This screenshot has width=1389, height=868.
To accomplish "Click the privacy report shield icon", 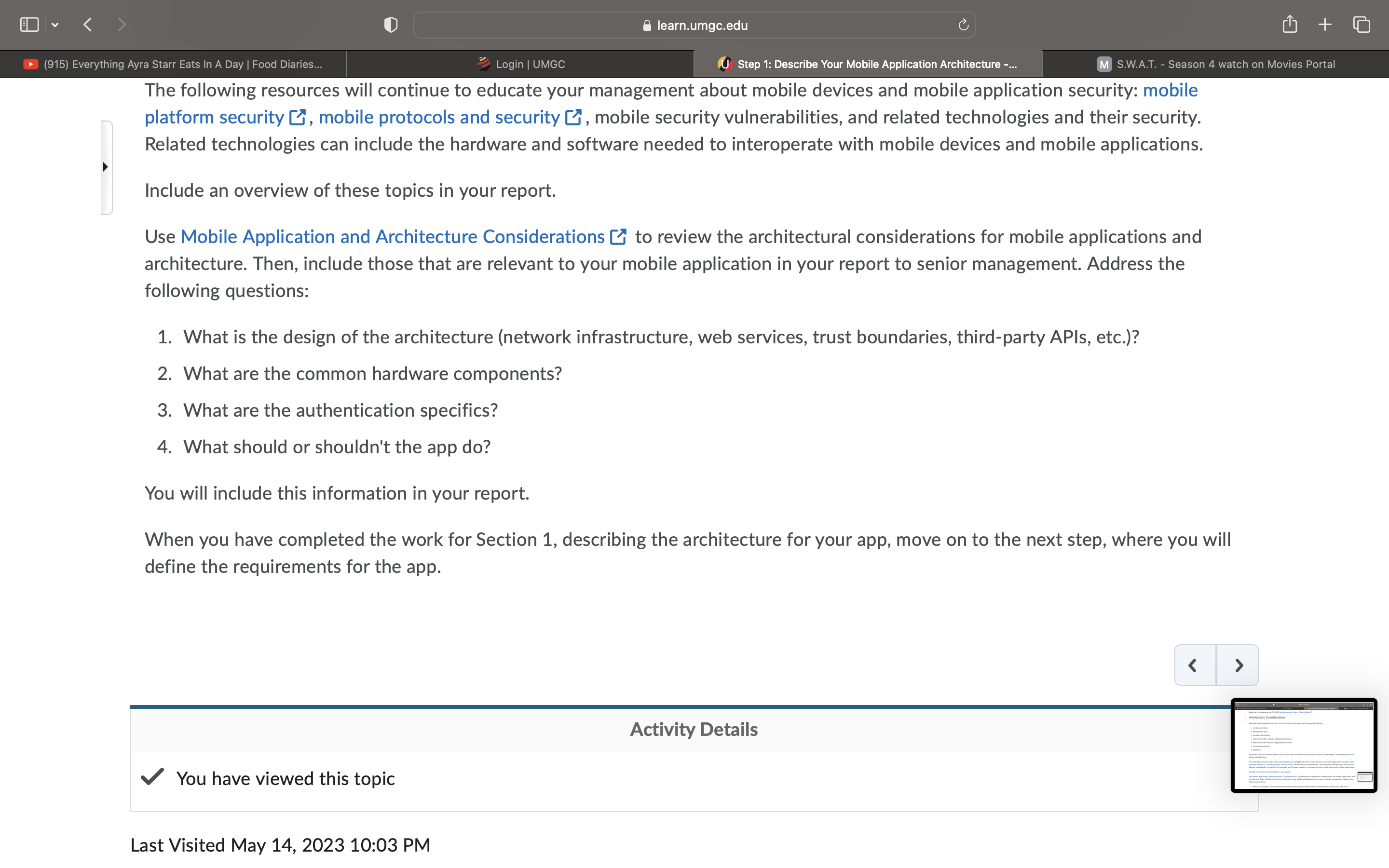I will (391, 25).
